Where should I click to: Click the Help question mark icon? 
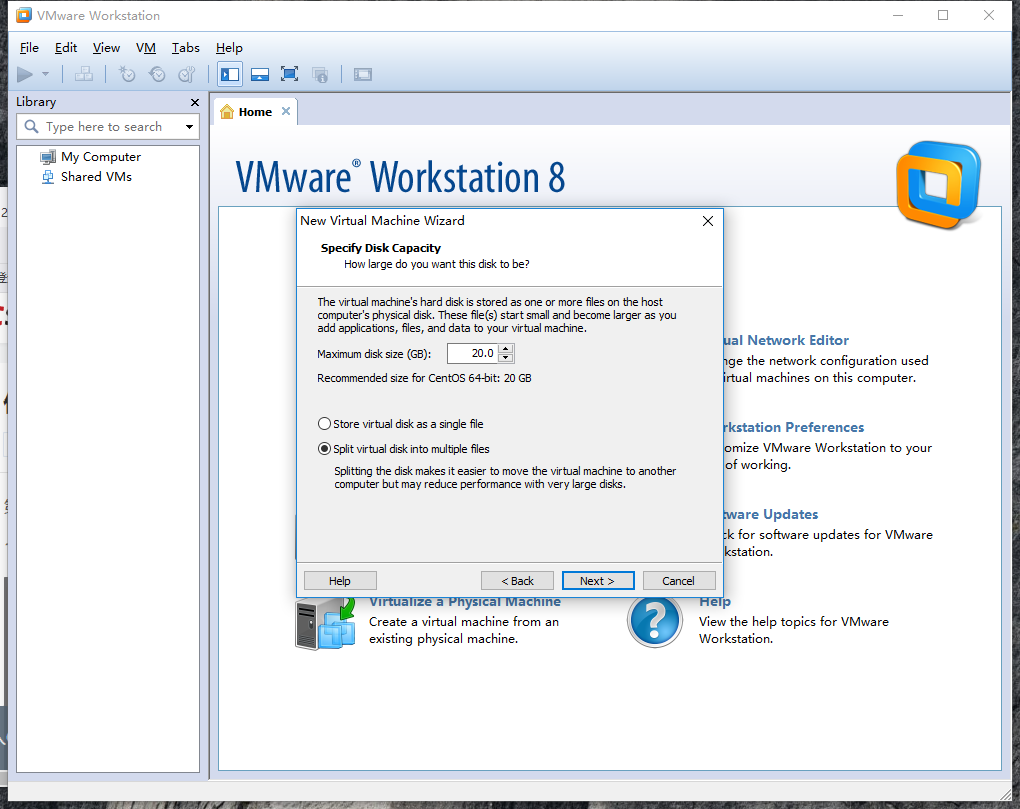(x=655, y=620)
